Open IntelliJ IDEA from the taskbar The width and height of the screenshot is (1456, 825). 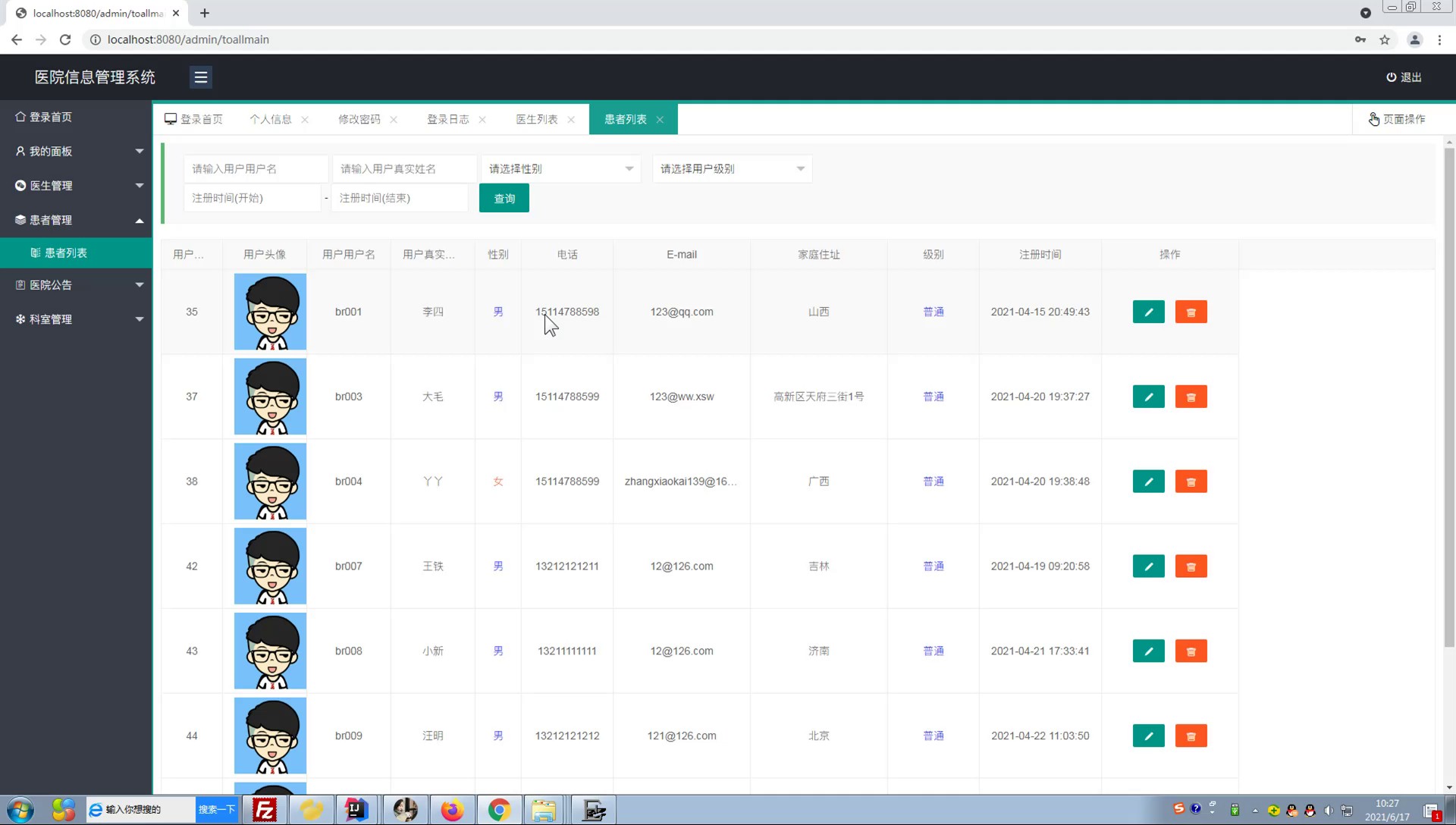pos(356,810)
